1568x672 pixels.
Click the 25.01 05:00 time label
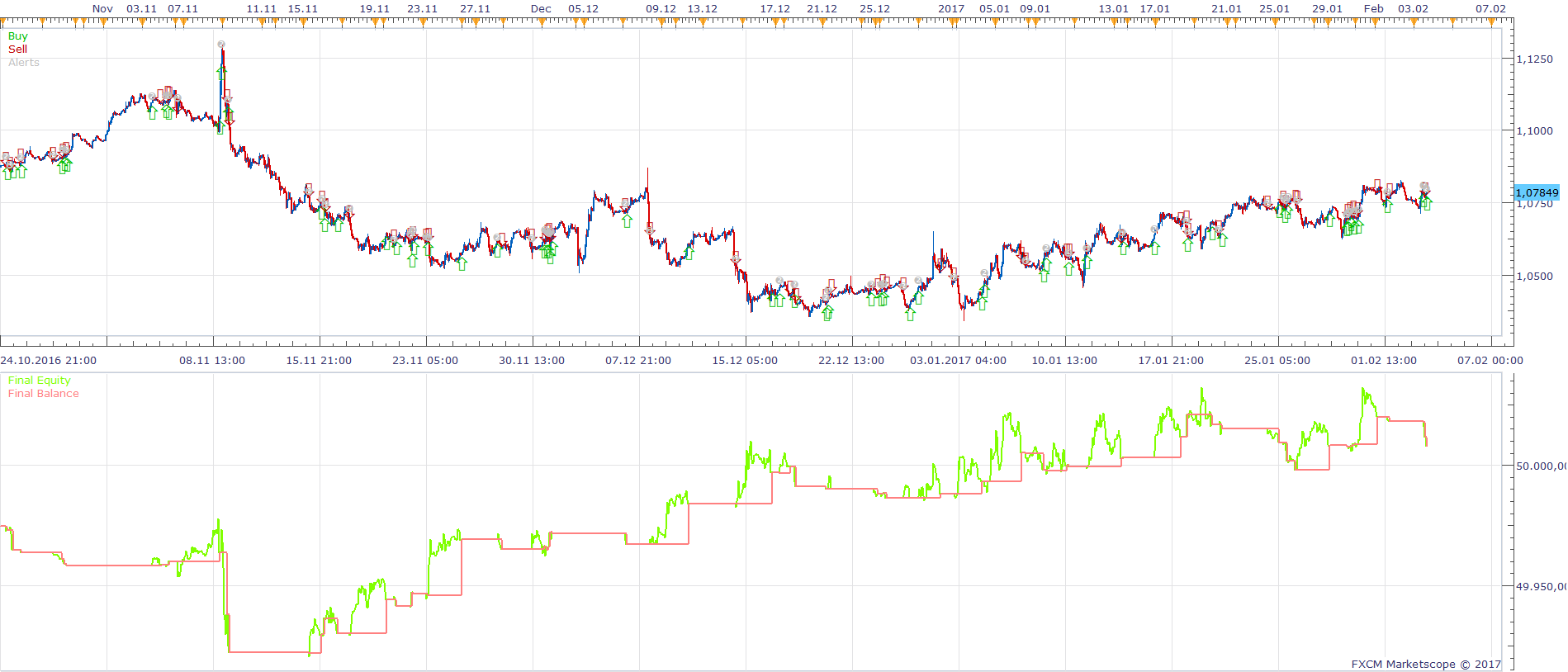click(1277, 361)
